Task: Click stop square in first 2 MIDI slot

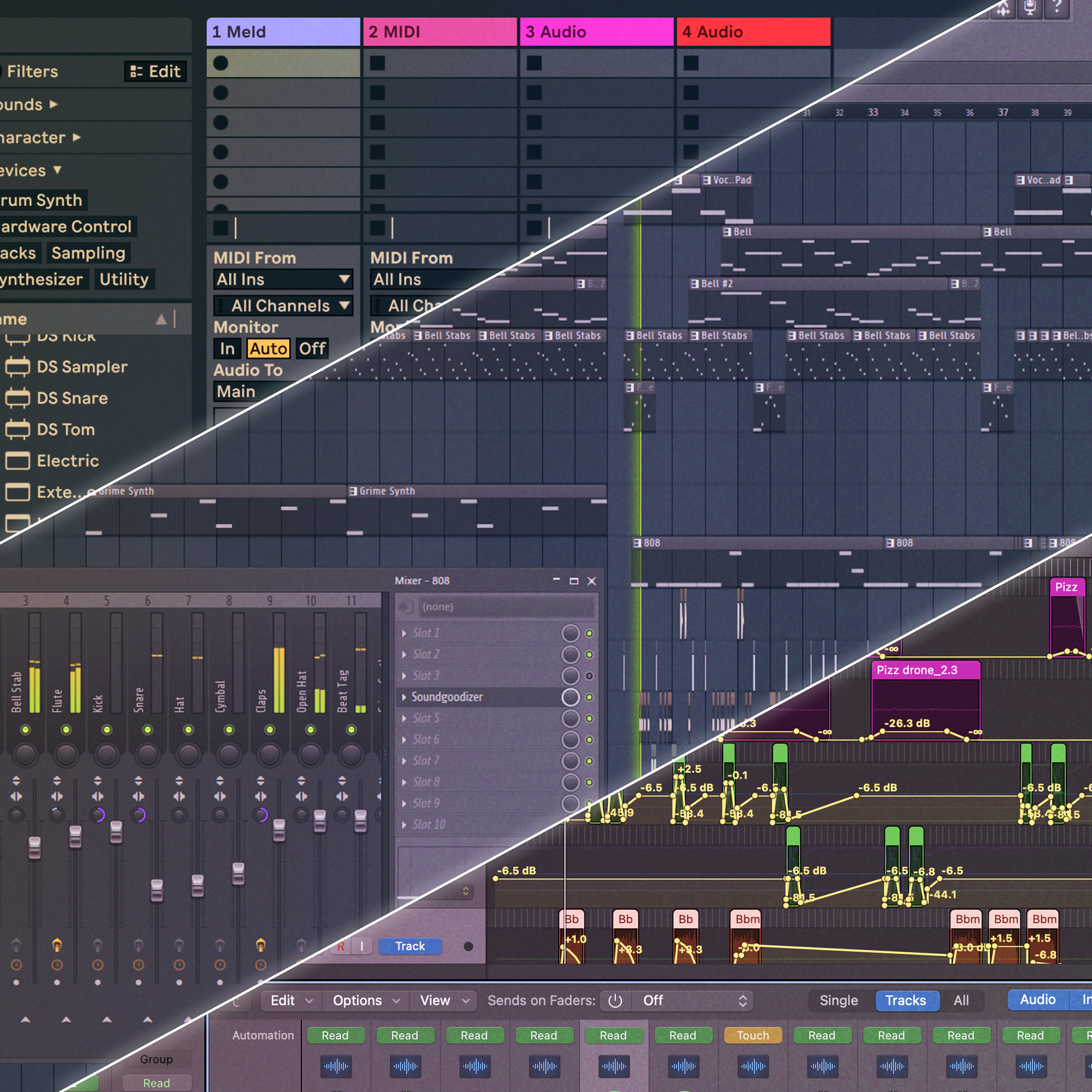Action: click(377, 63)
